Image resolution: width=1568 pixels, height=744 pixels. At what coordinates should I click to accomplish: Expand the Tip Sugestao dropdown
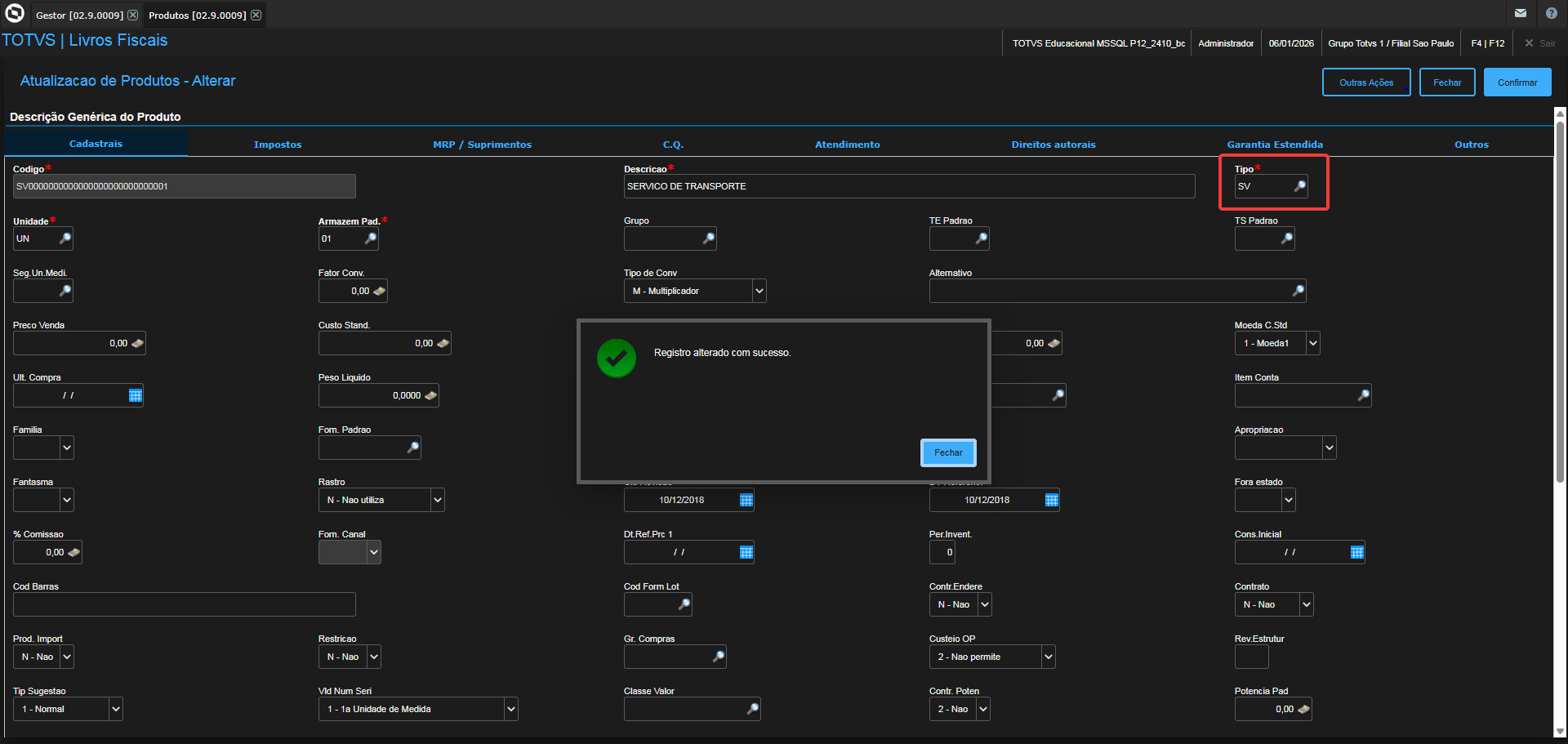point(116,709)
